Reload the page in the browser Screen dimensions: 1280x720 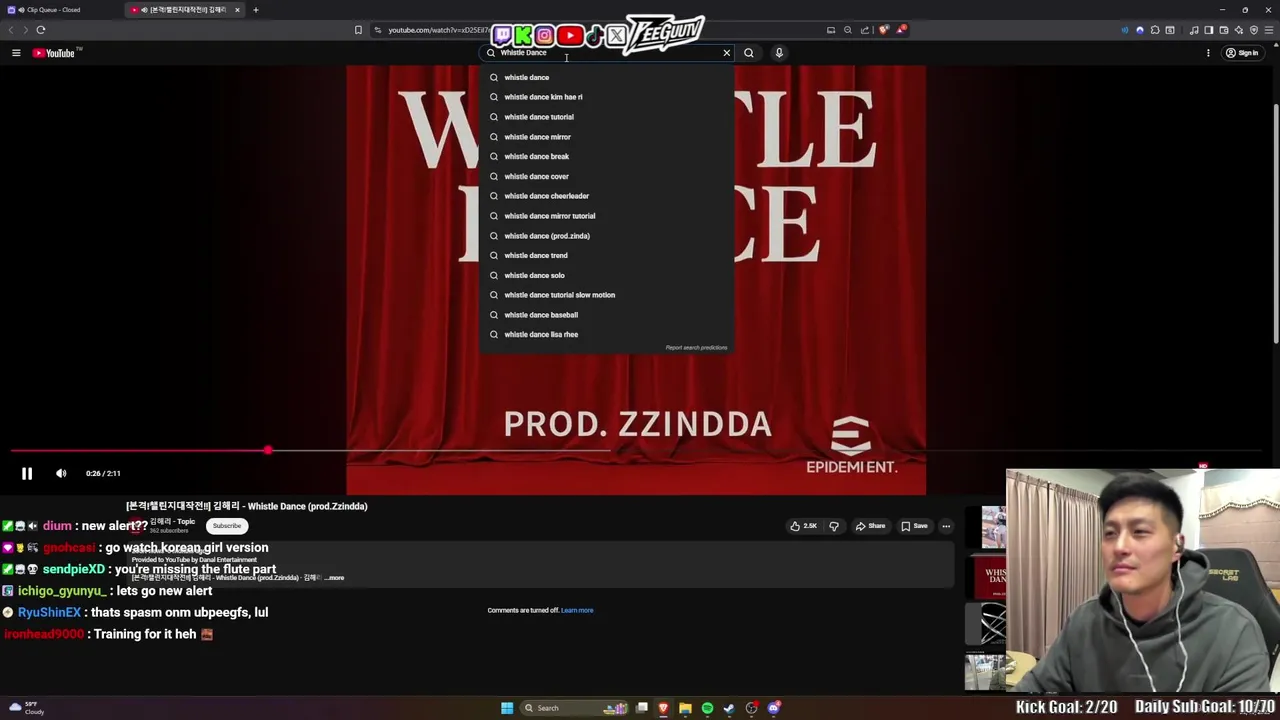41,30
